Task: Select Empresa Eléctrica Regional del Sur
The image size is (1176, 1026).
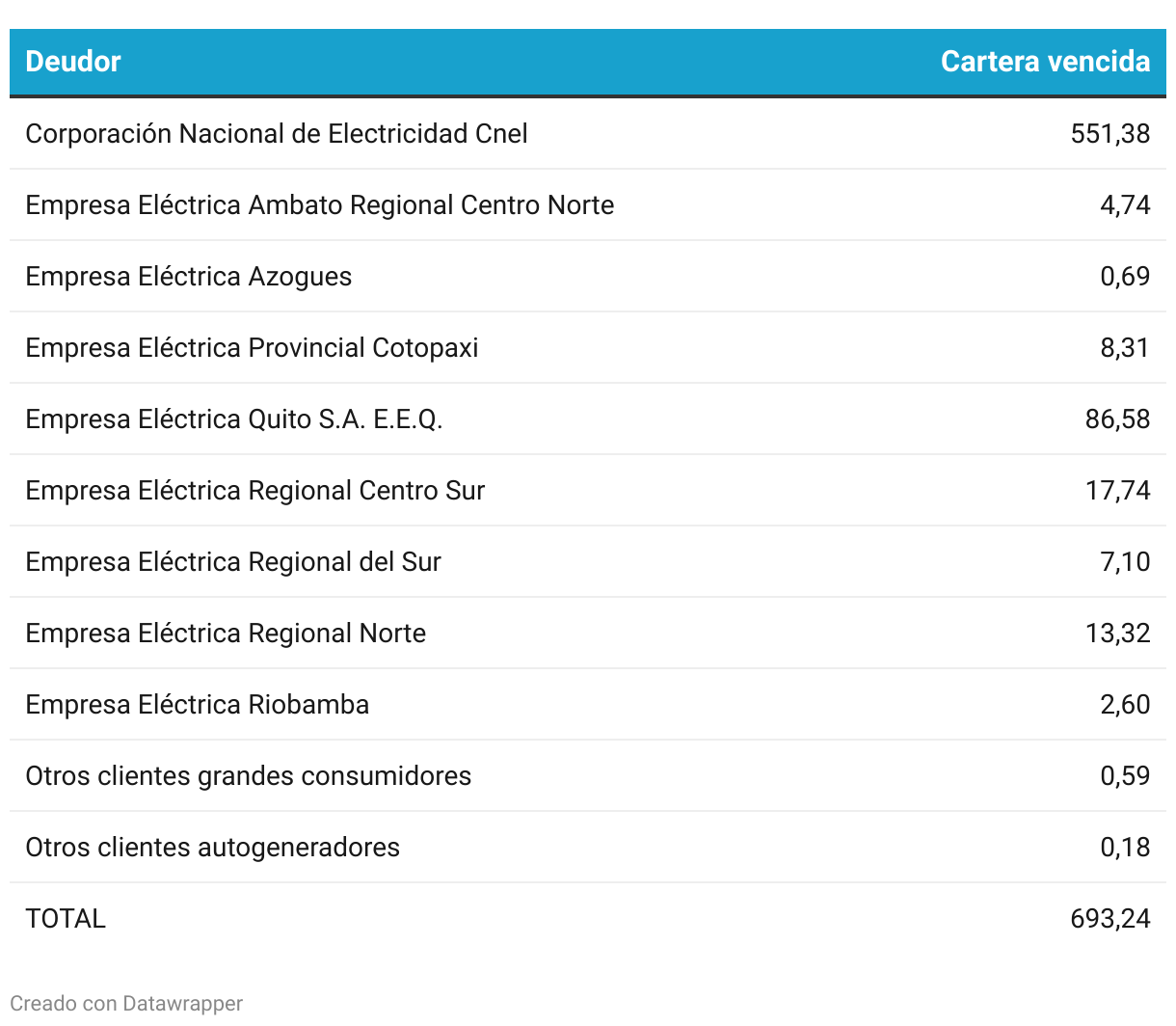Action: [x=233, y=562]
